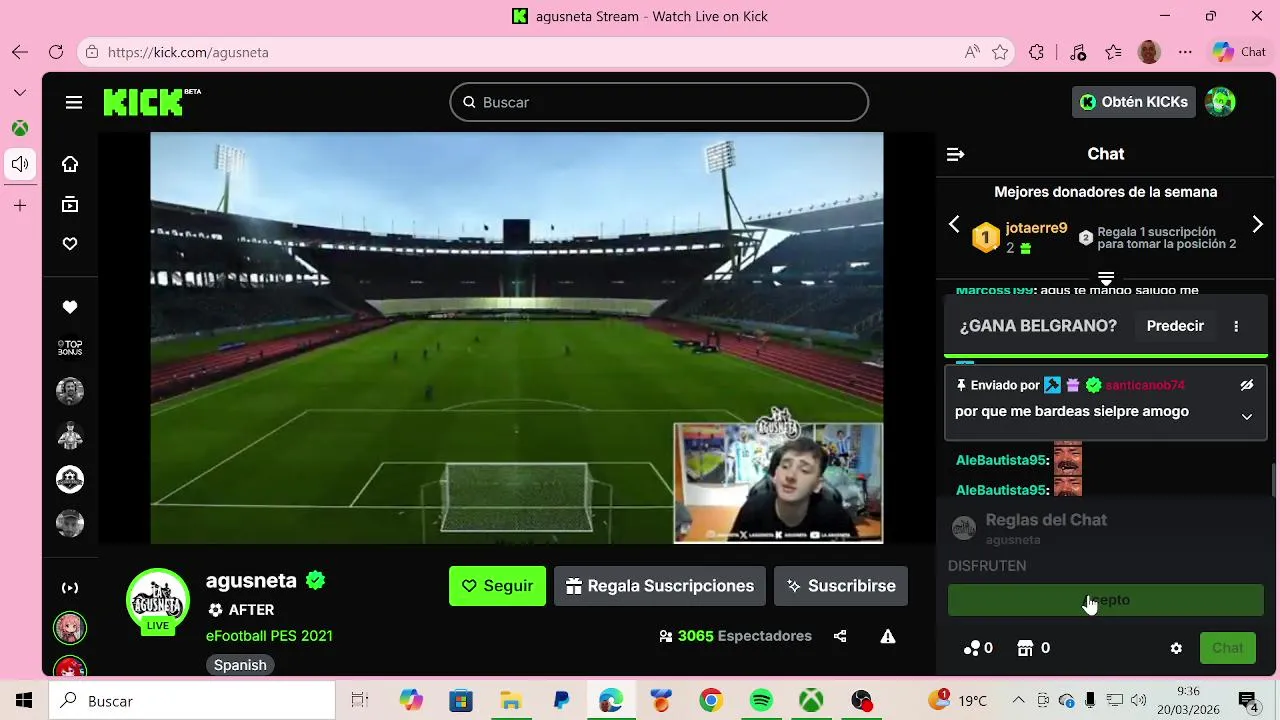This screenshot has height=720, width=1280.
Task: Open Following outline heart icon in sidebar
Action: pyautogui.click(x=70, y=244)
